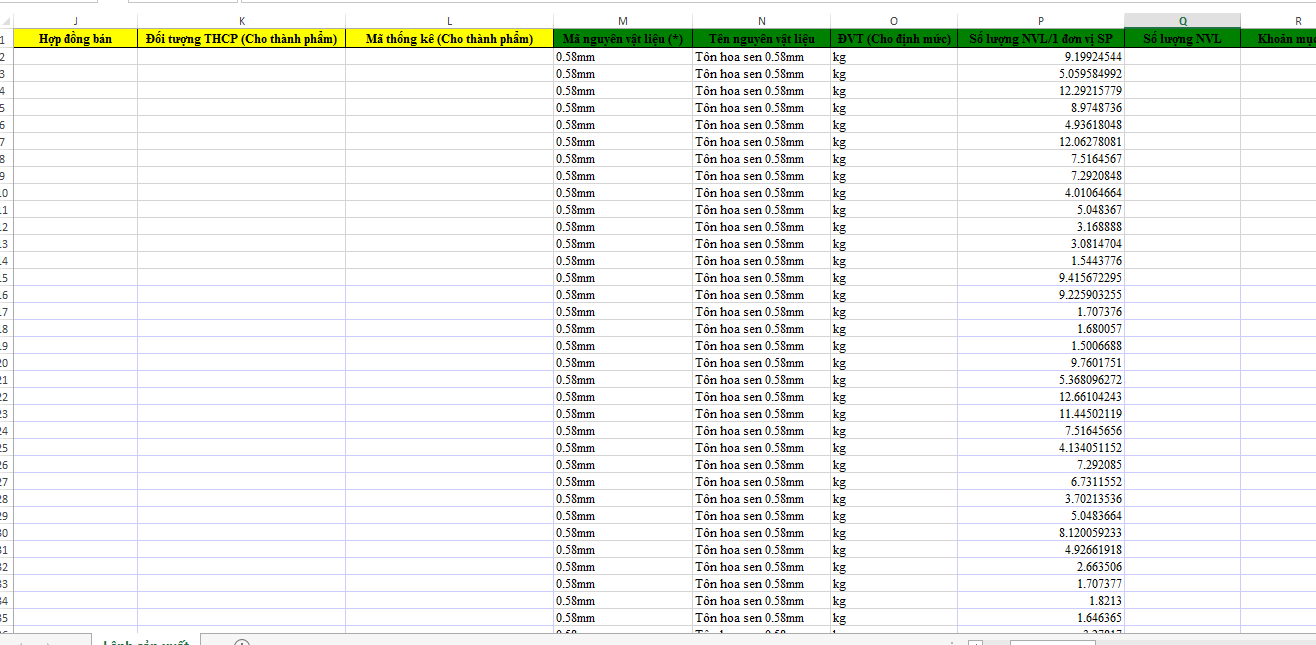
Task: Select cell with value 9.225903255
Action: tap(1041, 295)
